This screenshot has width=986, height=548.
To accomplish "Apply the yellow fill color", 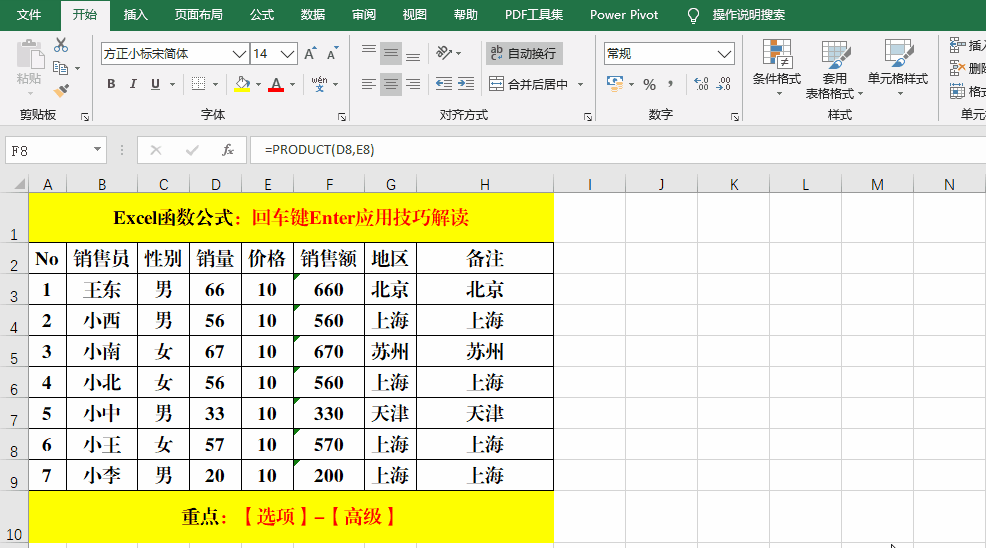I will pos(242,84).
